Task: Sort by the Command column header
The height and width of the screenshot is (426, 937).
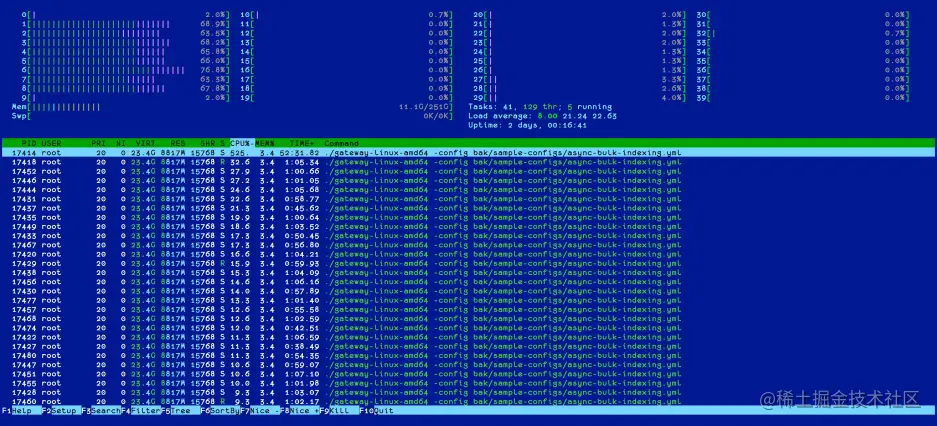Action: (341, 143)
